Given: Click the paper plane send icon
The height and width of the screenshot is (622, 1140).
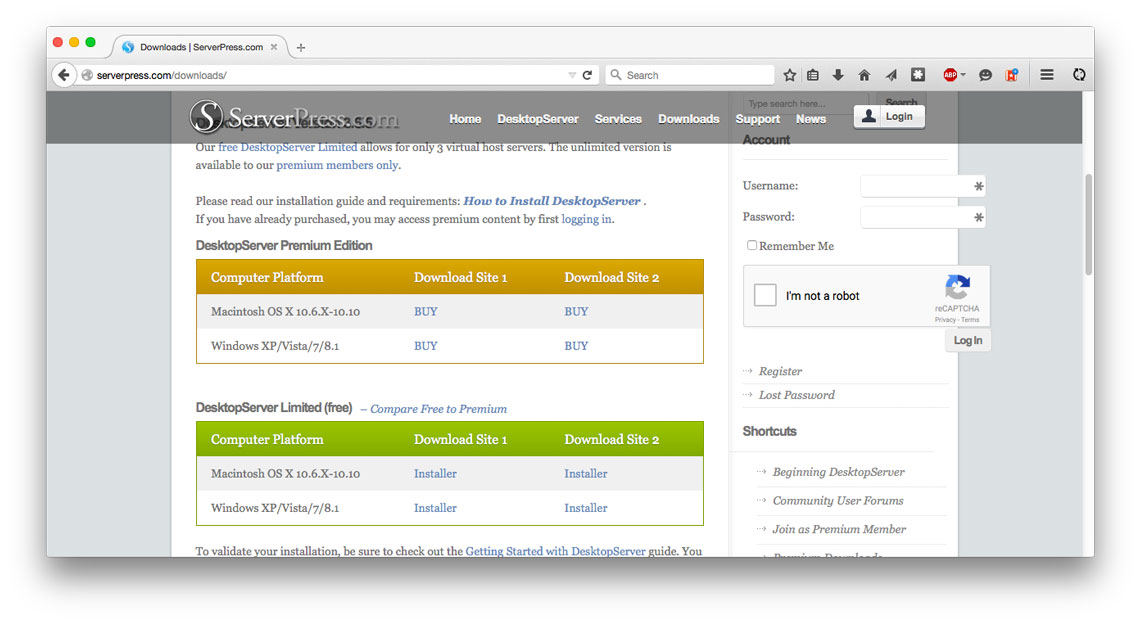Looking at the screenshot, I should 891,75.
